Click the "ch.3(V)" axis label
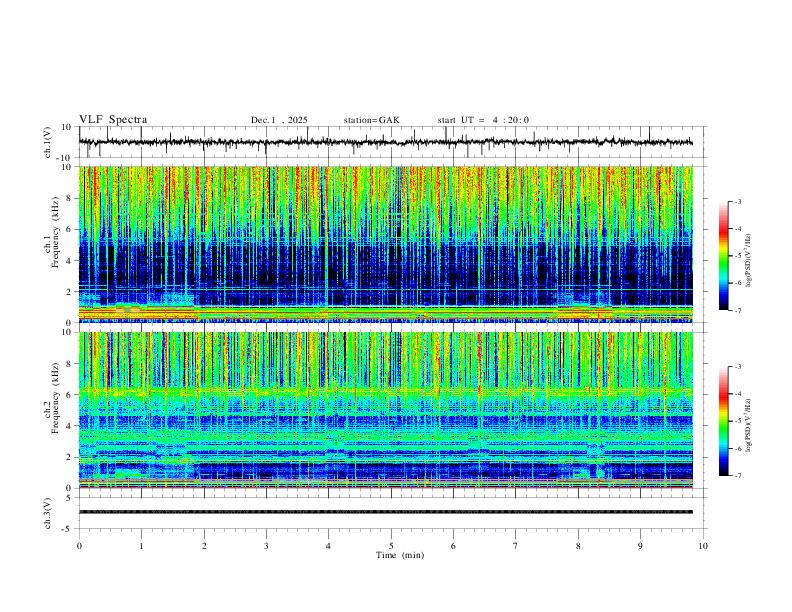 48,513
